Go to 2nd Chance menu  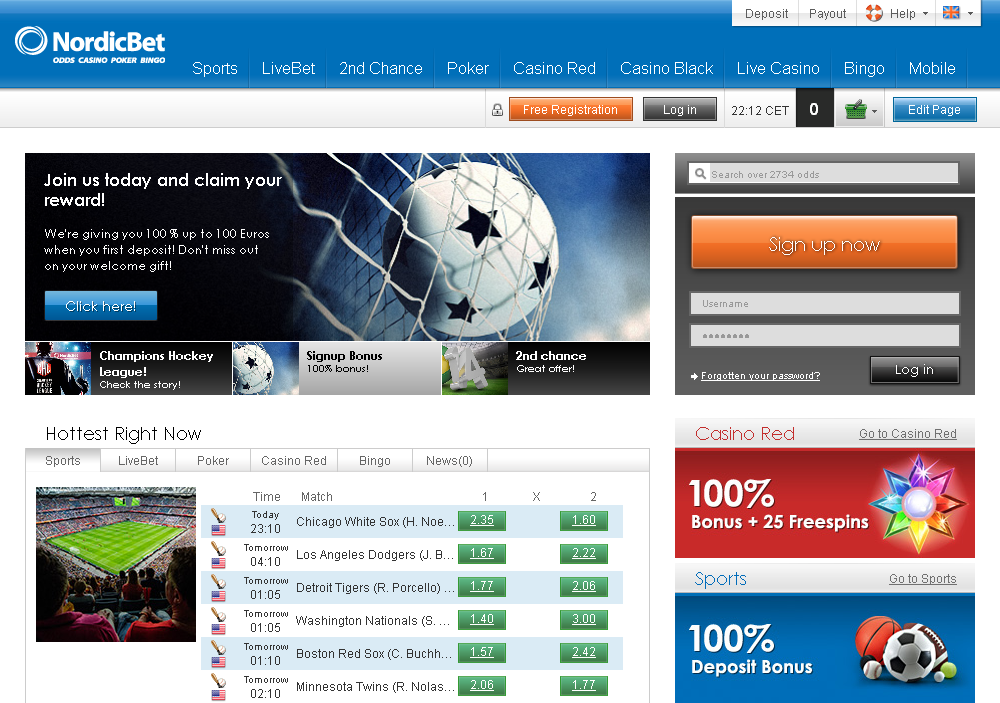(381, 68)
